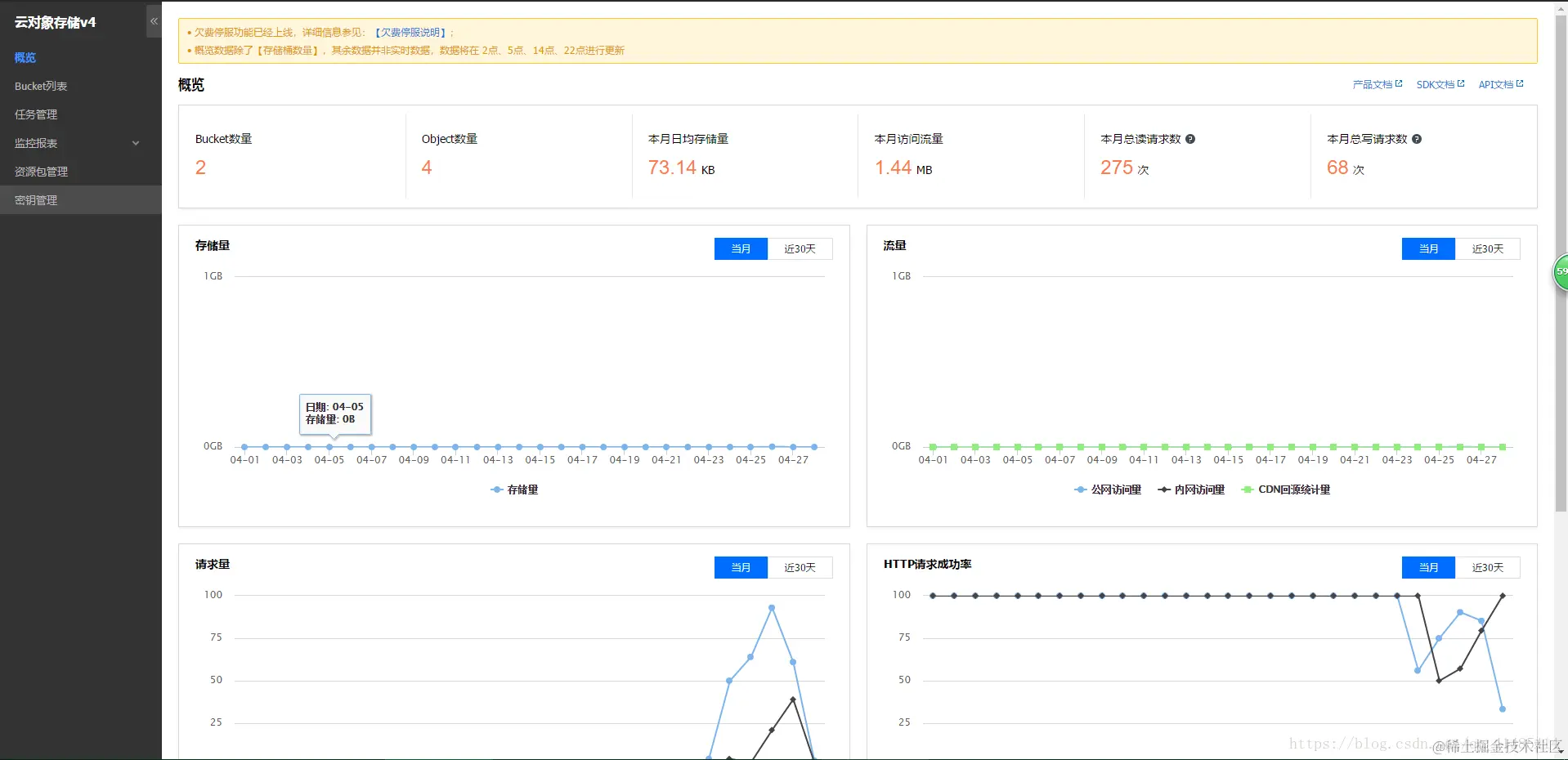Click the last blue point in HTTP请求成功率 chart
The height and width of the screenshot is (760, 1568).
1503,709
